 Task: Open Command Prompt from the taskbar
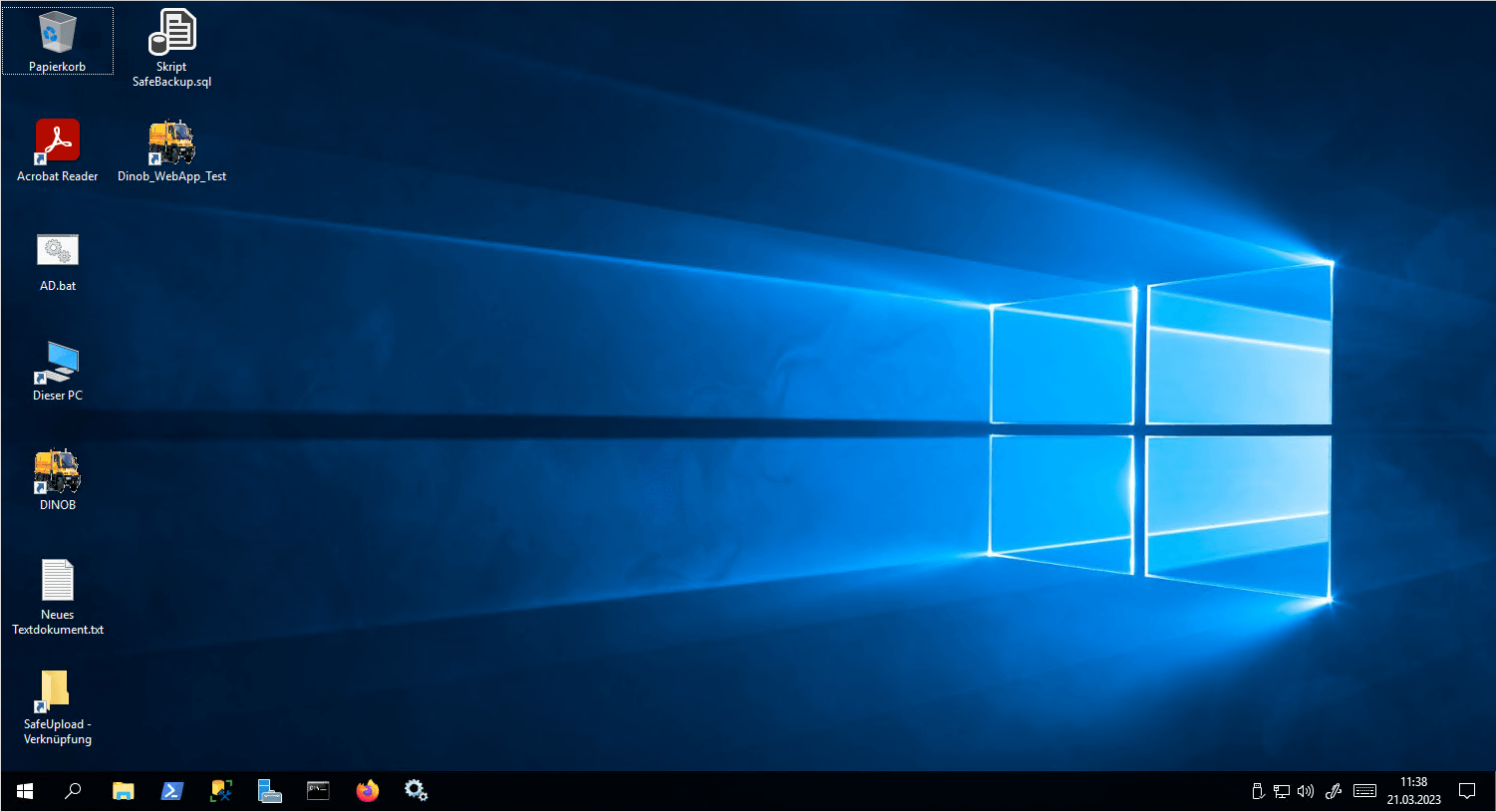coord(318,791)
